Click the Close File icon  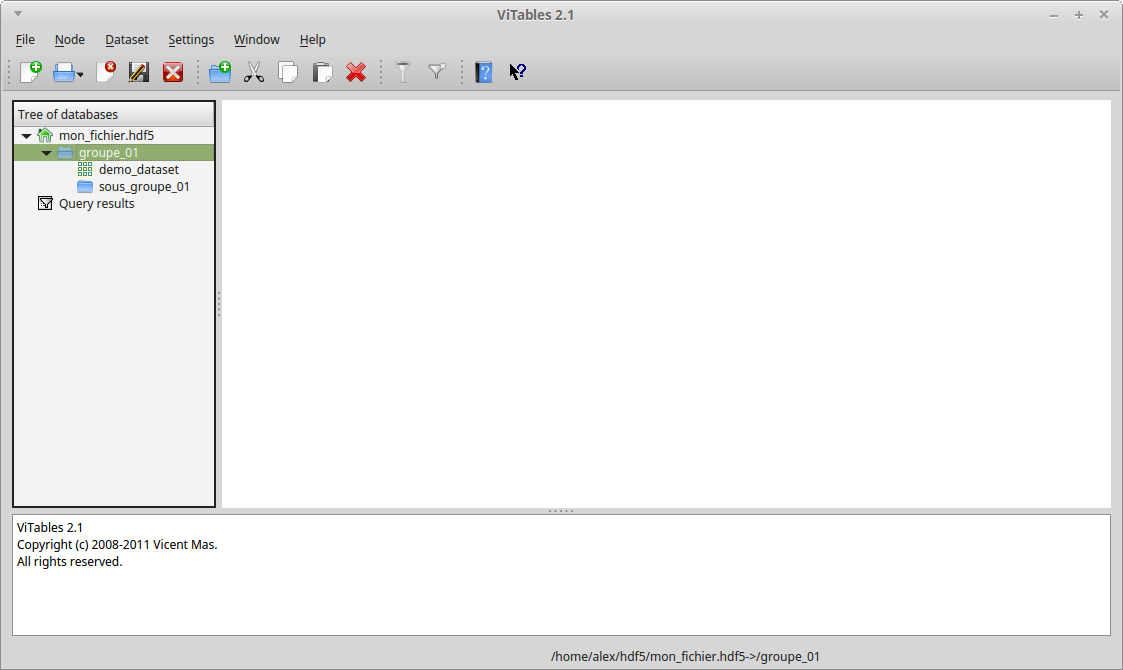click(x=105, y=72)
